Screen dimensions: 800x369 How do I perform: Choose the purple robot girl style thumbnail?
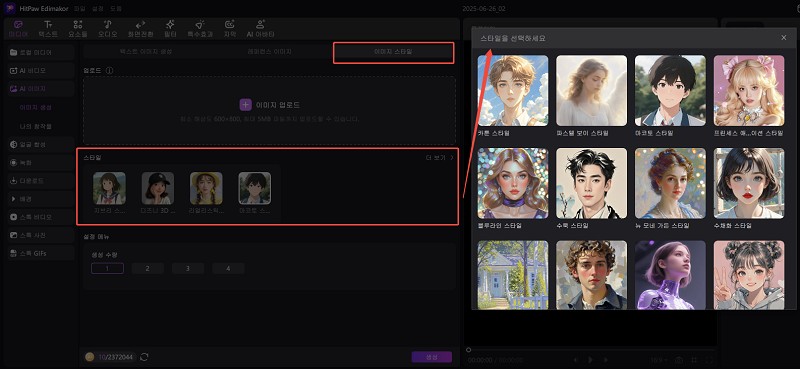tap(670, 275)
